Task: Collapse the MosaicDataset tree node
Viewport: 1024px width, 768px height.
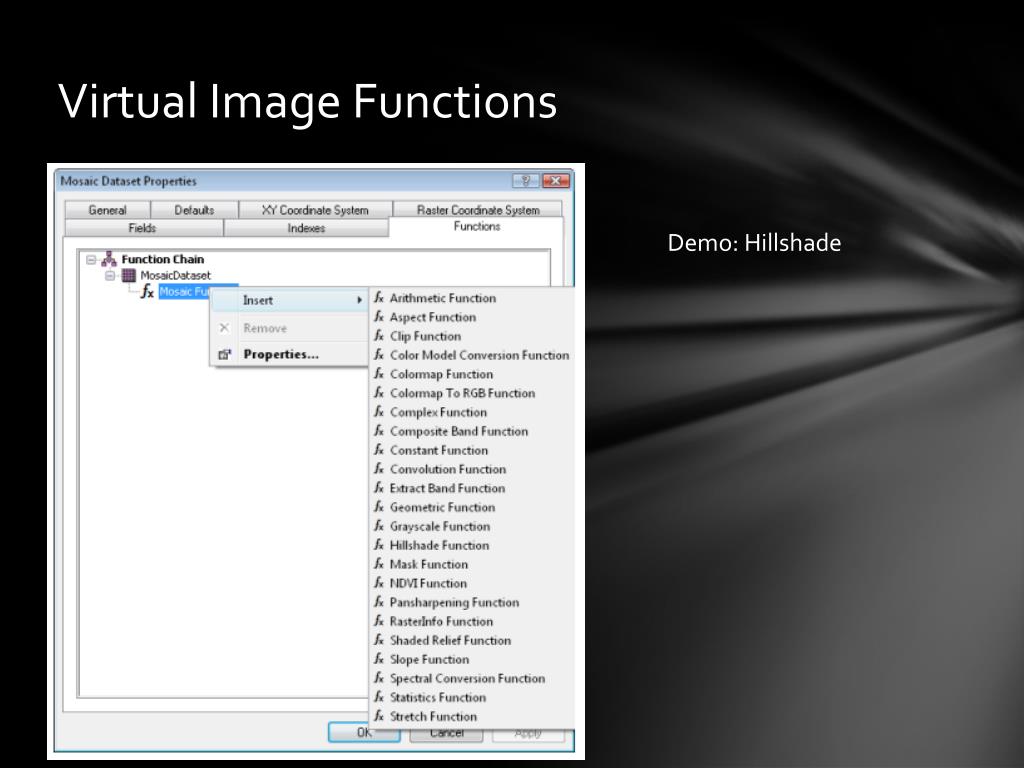Action: pos(110,276)
